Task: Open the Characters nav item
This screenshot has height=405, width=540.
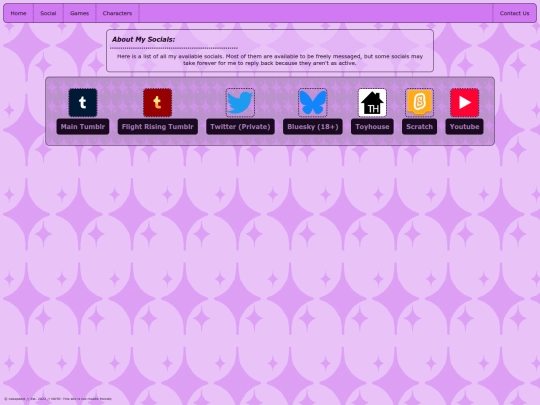Action: pos(117,13)
